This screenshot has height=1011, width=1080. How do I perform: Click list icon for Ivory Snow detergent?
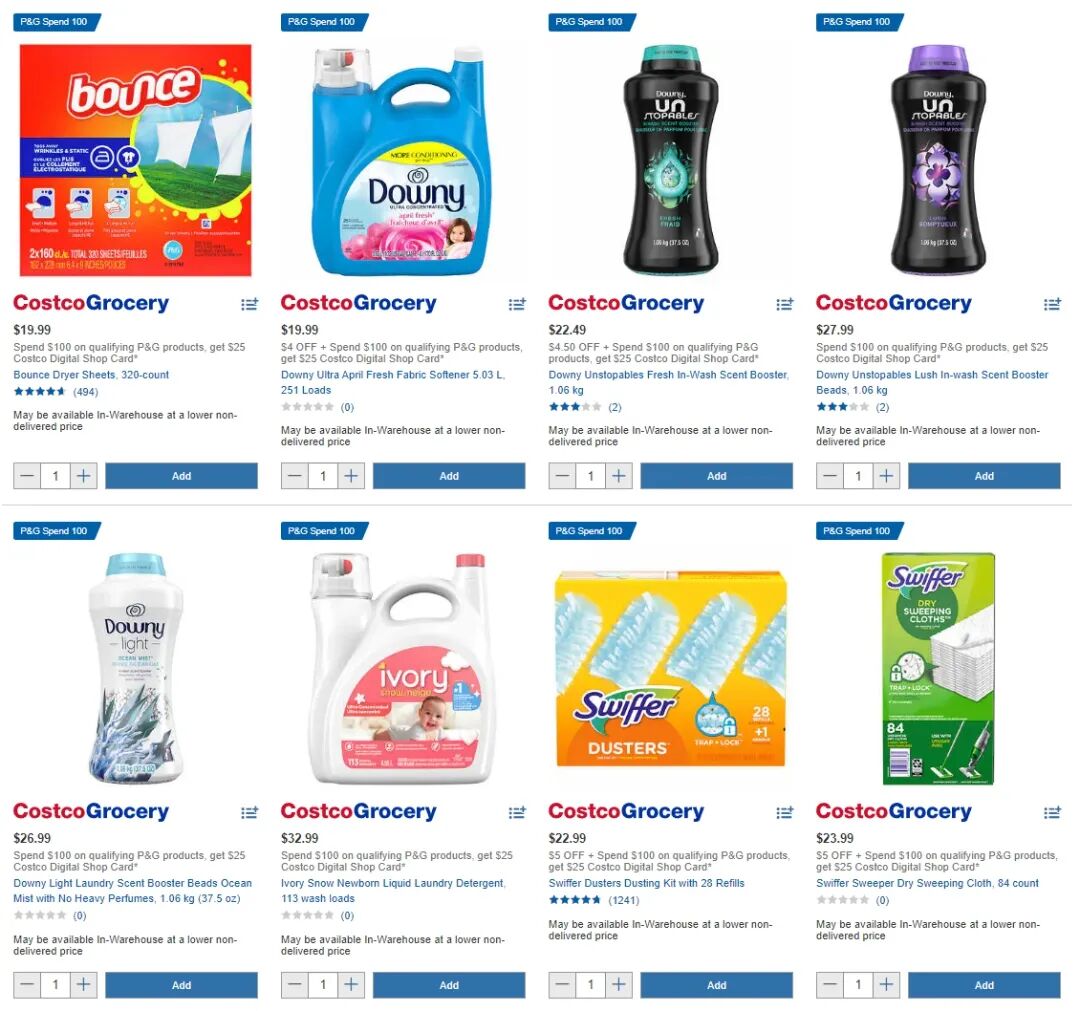(x=517, y=813)
